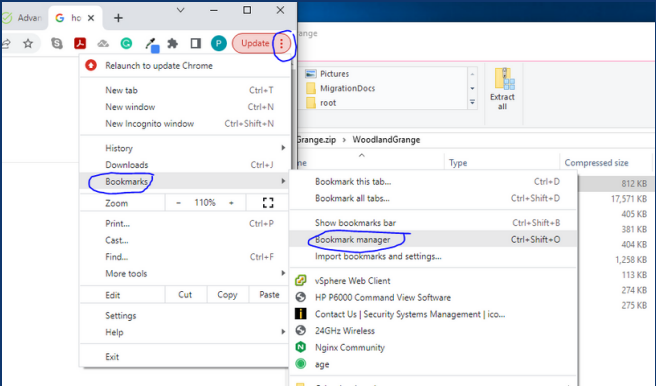The image size is (656, 386).
Task: Click WoodlandGrange in the breadcrumb path
Action: (x=386, y=140)
